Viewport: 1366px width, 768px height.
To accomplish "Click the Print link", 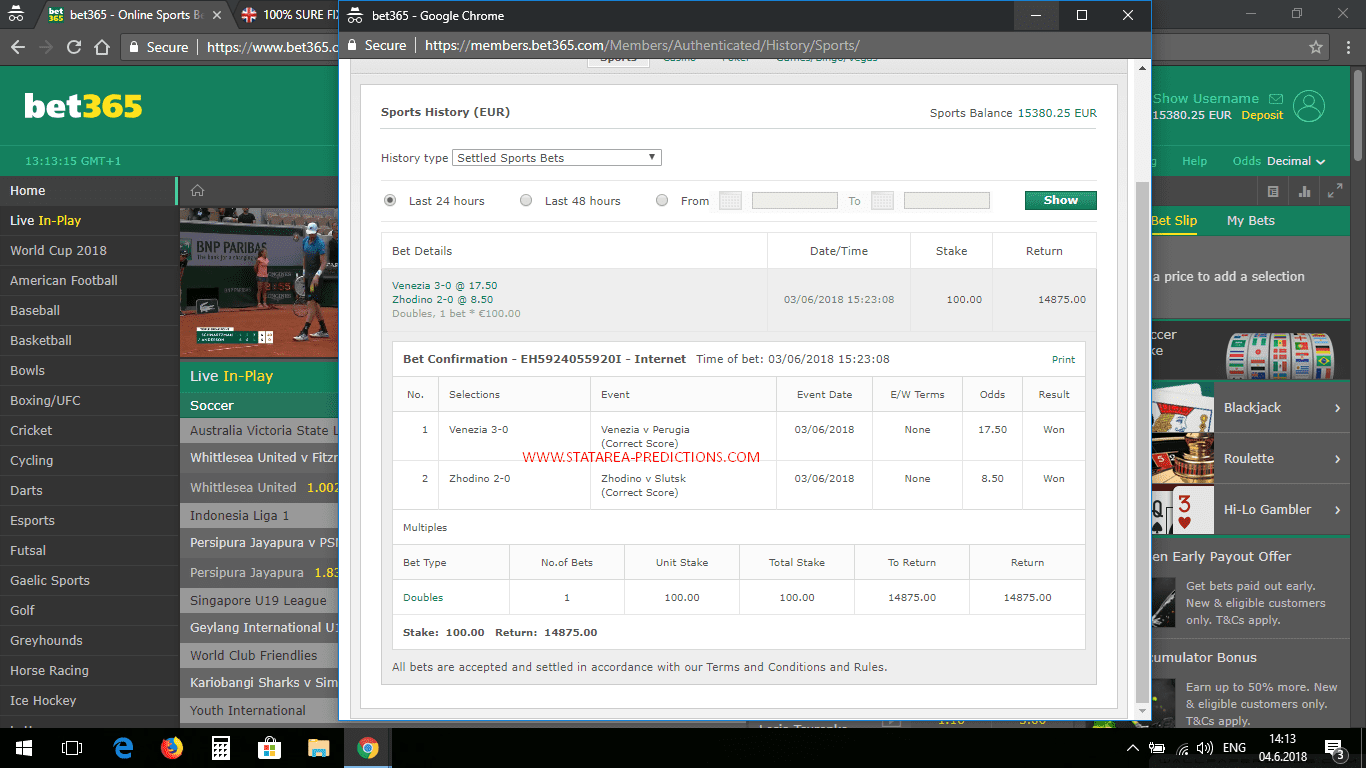I will (1063, 359).
